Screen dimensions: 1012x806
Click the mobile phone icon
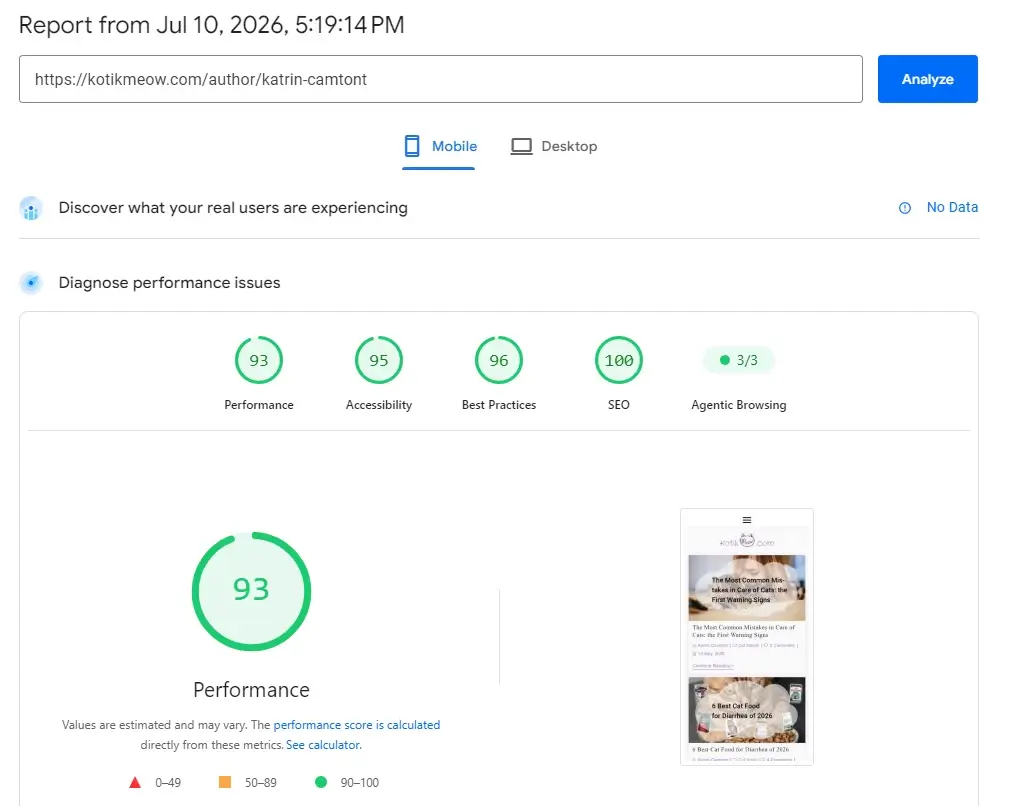tap(412, 146)
